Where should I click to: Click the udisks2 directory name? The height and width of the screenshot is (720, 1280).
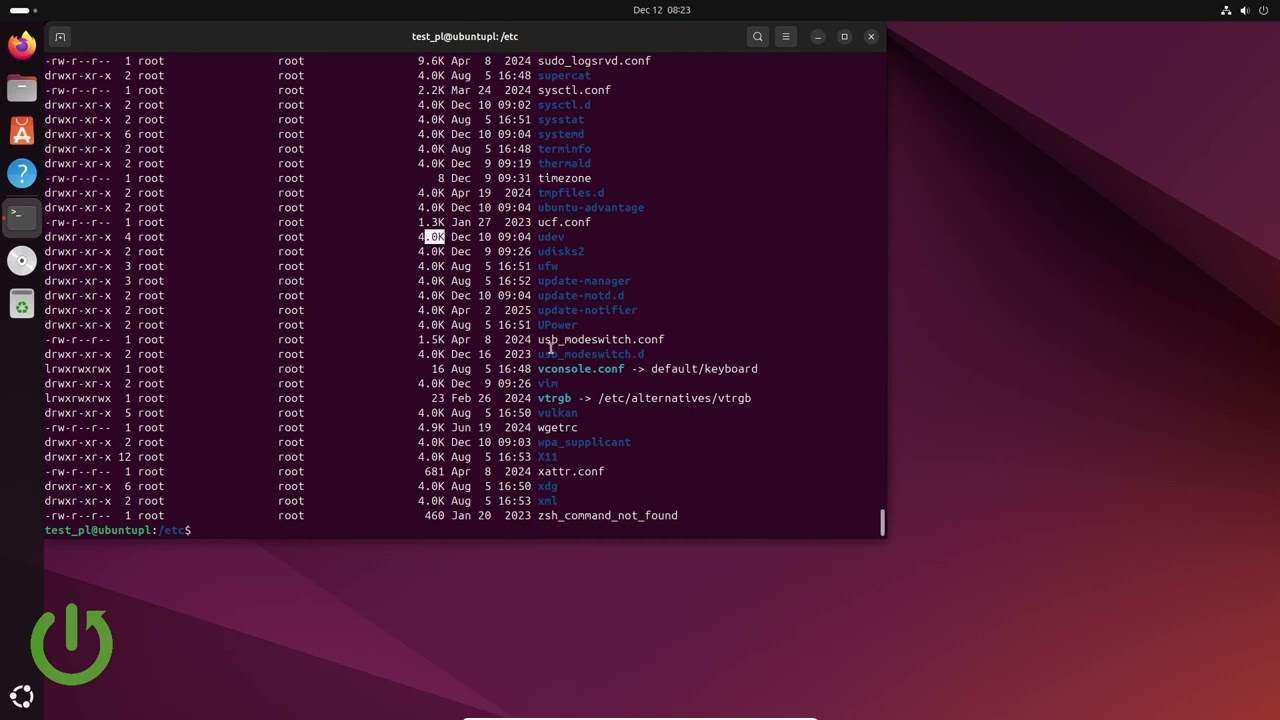coord(561,251)
